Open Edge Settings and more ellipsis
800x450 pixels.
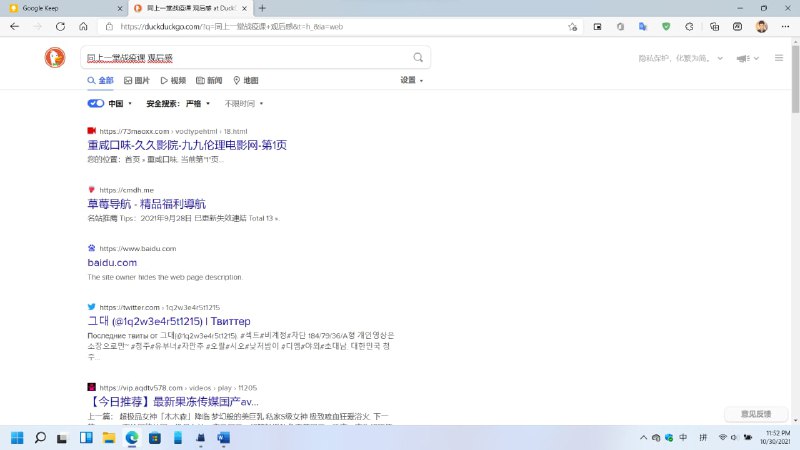[x=785, y=27]
